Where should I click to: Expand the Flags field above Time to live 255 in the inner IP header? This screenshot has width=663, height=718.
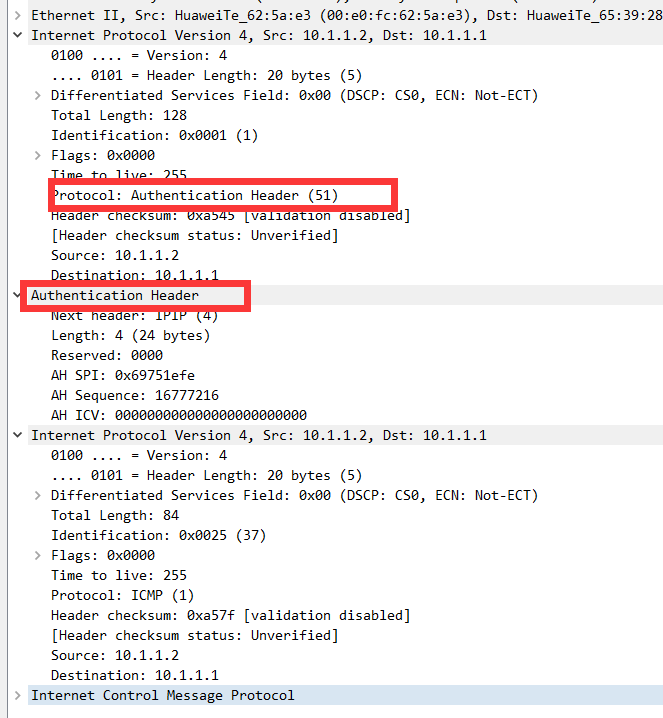pyautogui.click(x=38, y=555)
